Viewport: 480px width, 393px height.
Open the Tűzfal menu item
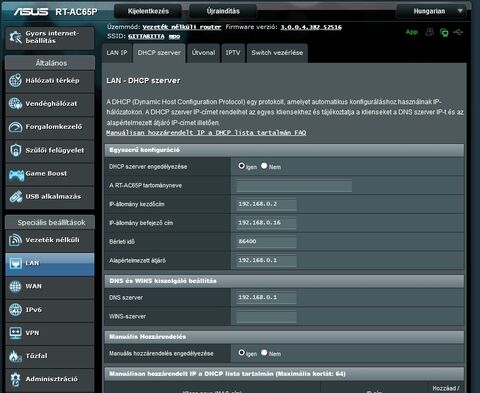click(50, 356)
